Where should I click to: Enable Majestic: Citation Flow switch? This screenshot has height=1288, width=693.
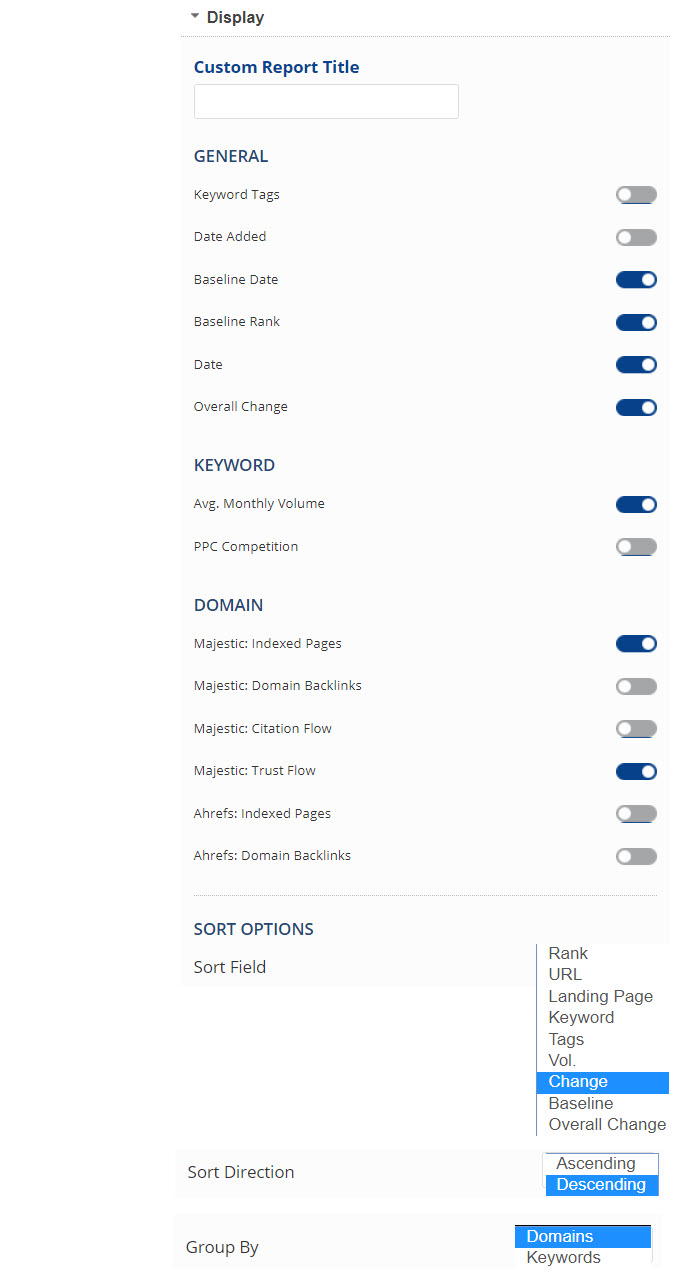point(636,729)
